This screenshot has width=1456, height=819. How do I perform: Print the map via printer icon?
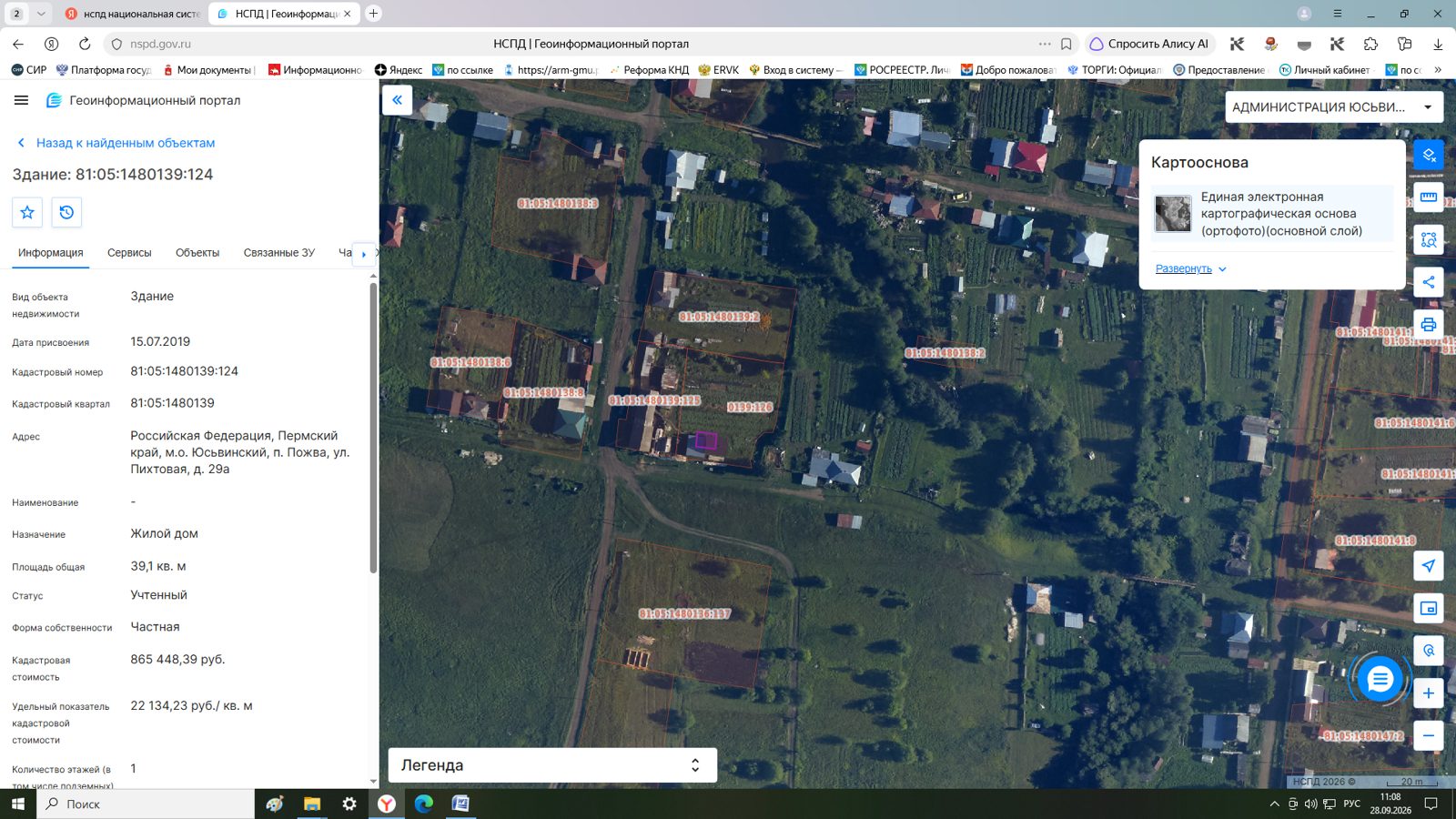tap(1429, 325)
